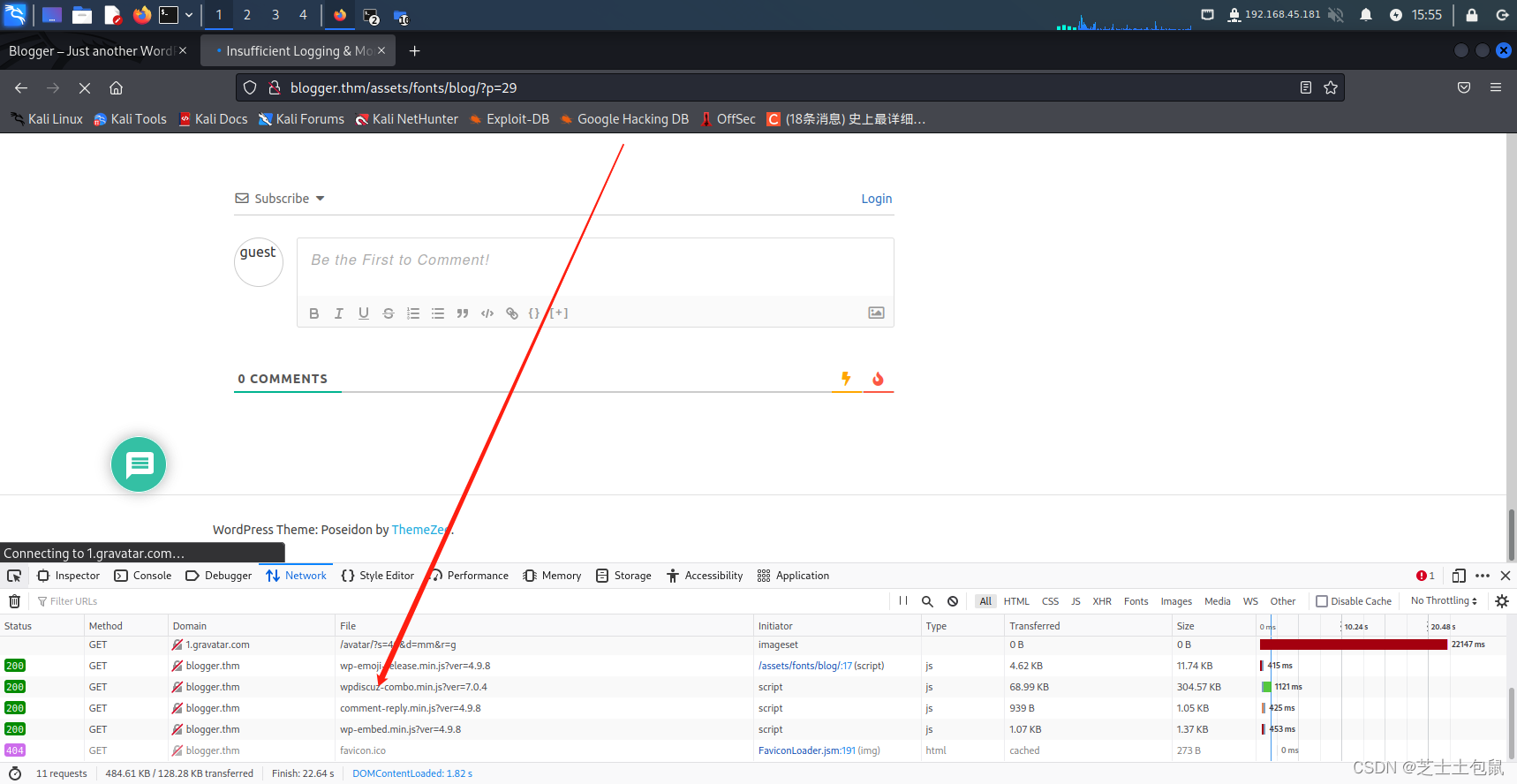Viewport: 1517px width, 784px height.
Task: Open /assets/fonts/blog/:17 initiator link
Action: 804,666
